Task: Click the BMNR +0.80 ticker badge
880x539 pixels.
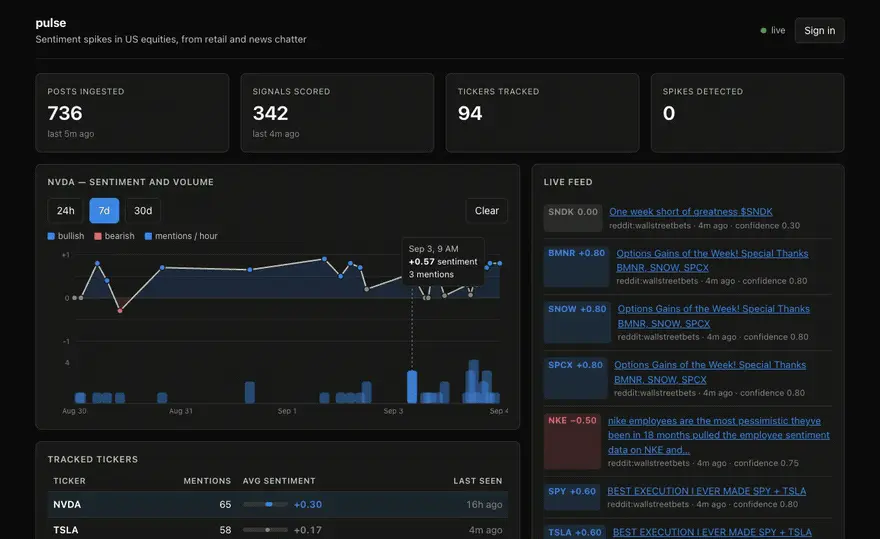Action: point(576,266)
